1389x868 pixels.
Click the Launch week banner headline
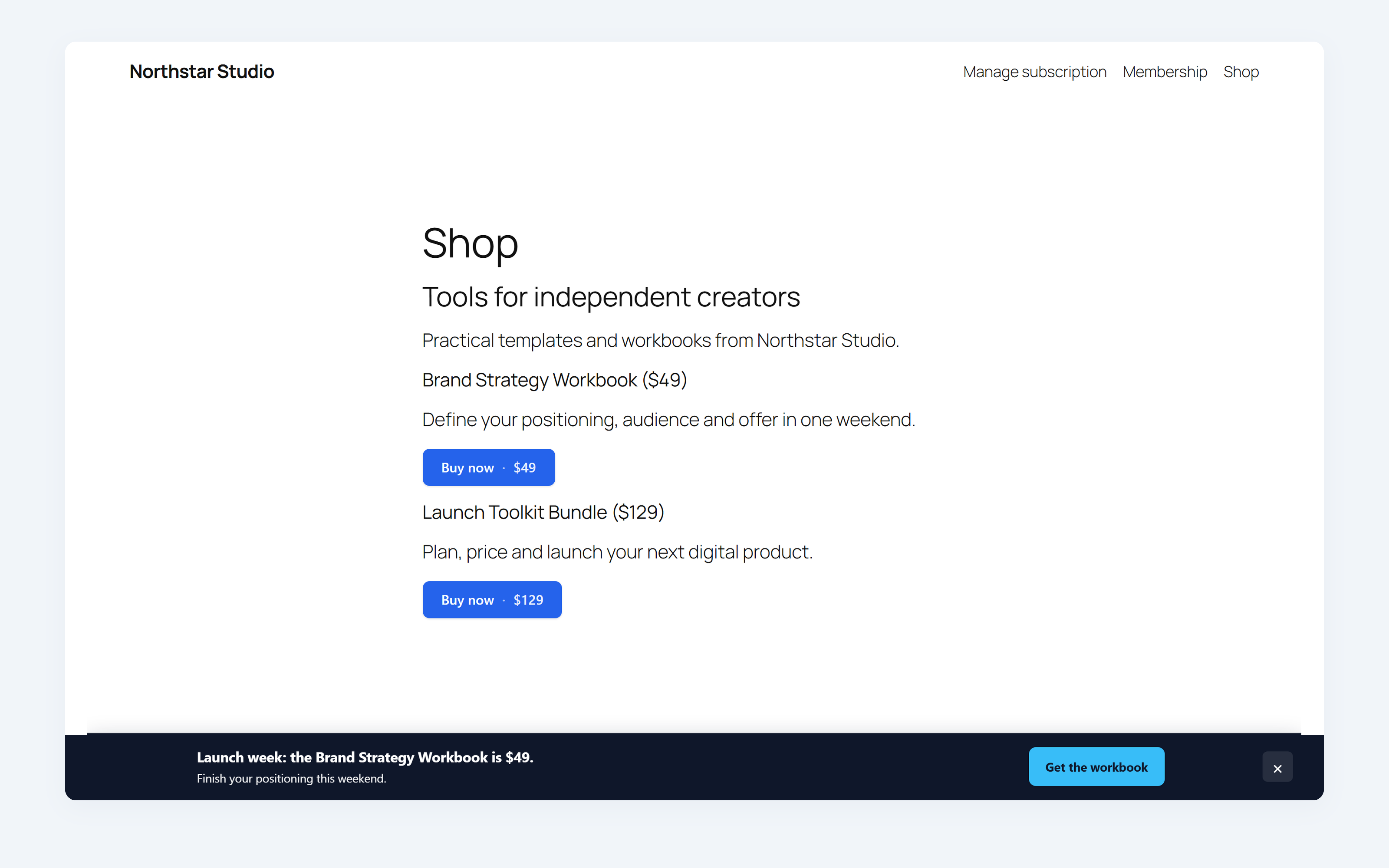pos(365,757)
